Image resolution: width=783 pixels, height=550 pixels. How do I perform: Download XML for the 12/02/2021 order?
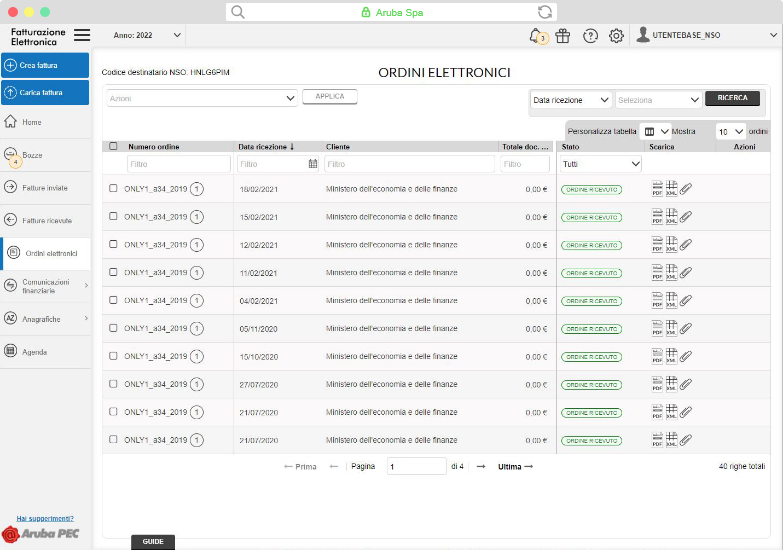click(x=672, y=245)
